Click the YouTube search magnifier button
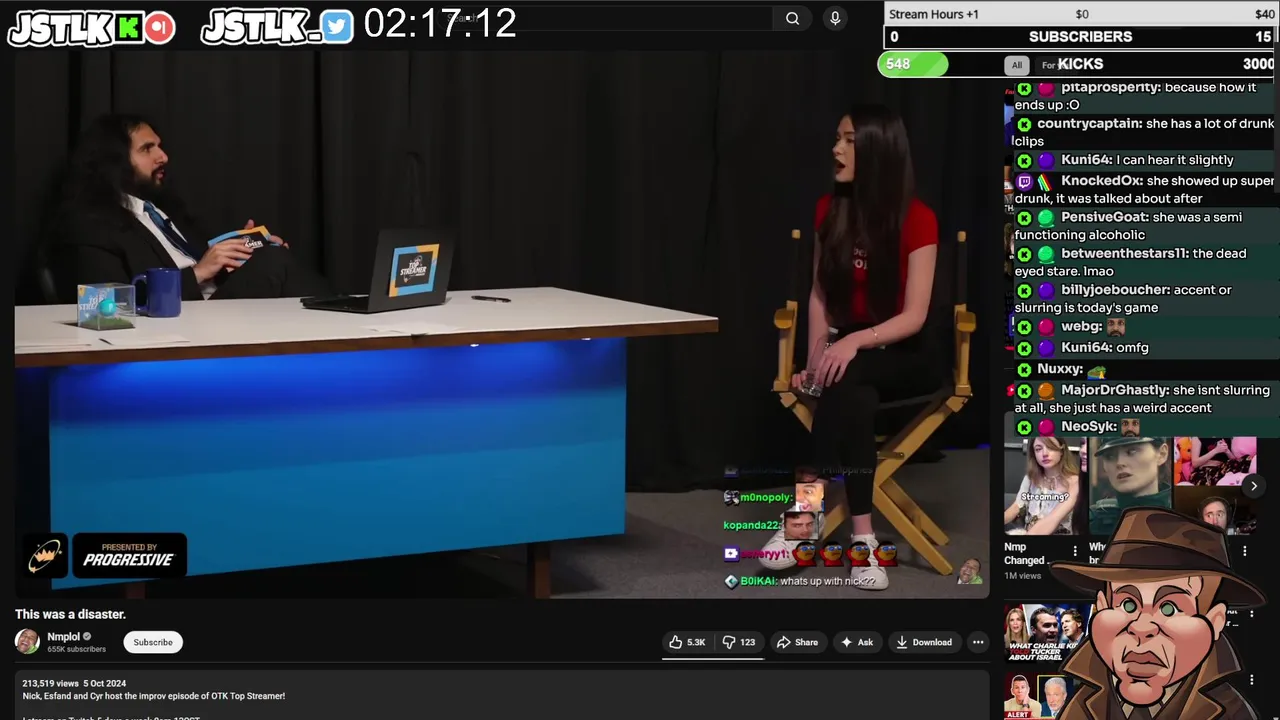1280x720 pixels. click(x=792, y=18)
